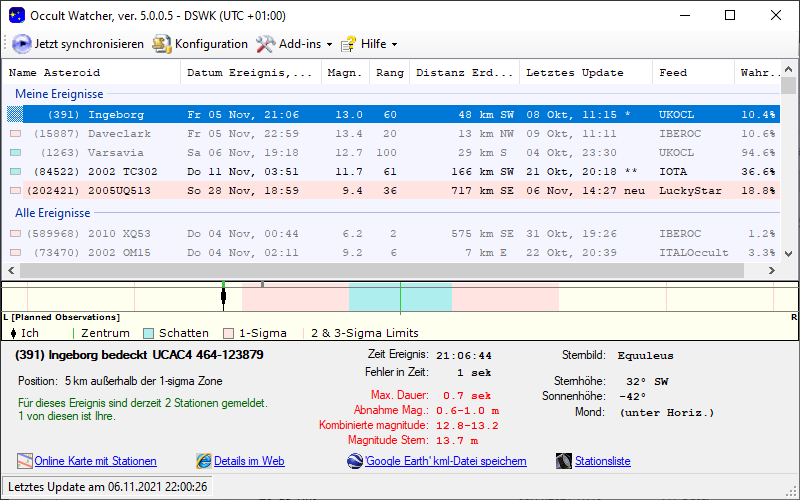Toggle the status box for the Daveclark event

[15, 134]
